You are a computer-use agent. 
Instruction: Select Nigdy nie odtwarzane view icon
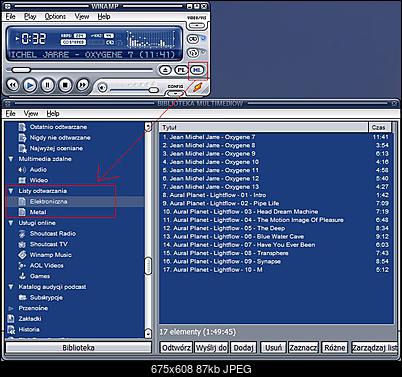[22, 138]
